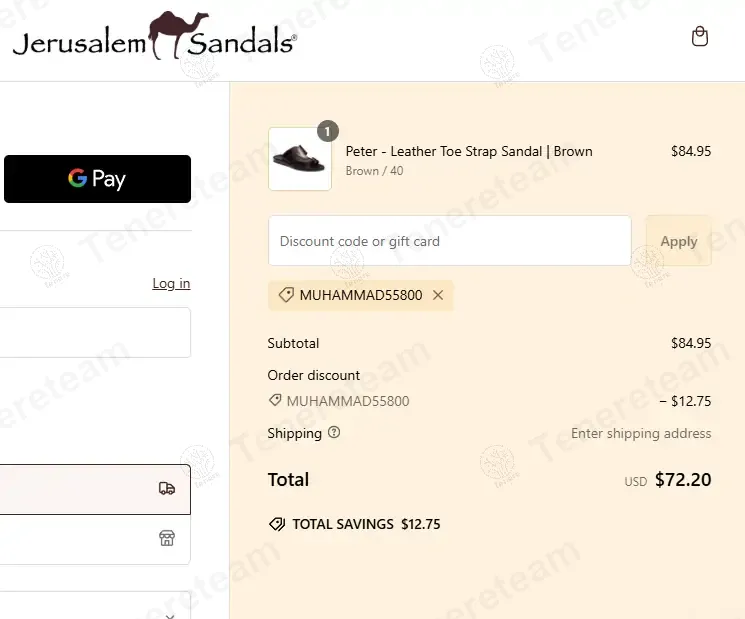Focus the Discount code or gift card field
745x619 pixels.
(x=449, y=241)
